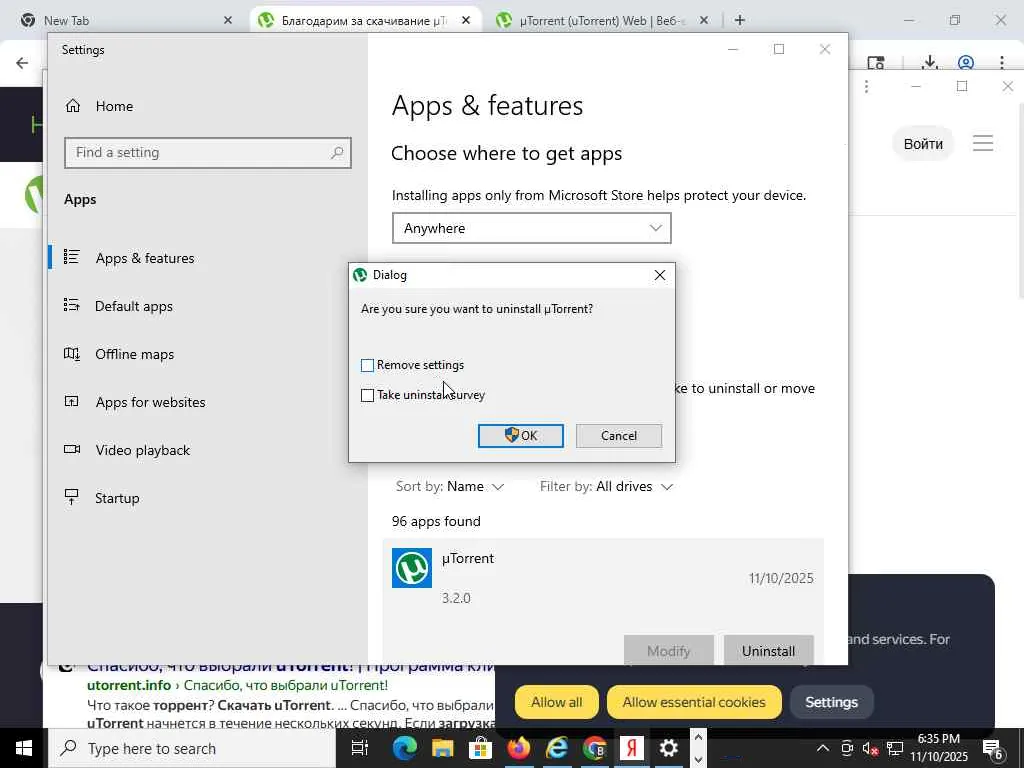The height and width of the screenshot is (768, 1024).
Task: Click Allow essential cookies button
Action: pyautogui.click(x=694, y=702)
